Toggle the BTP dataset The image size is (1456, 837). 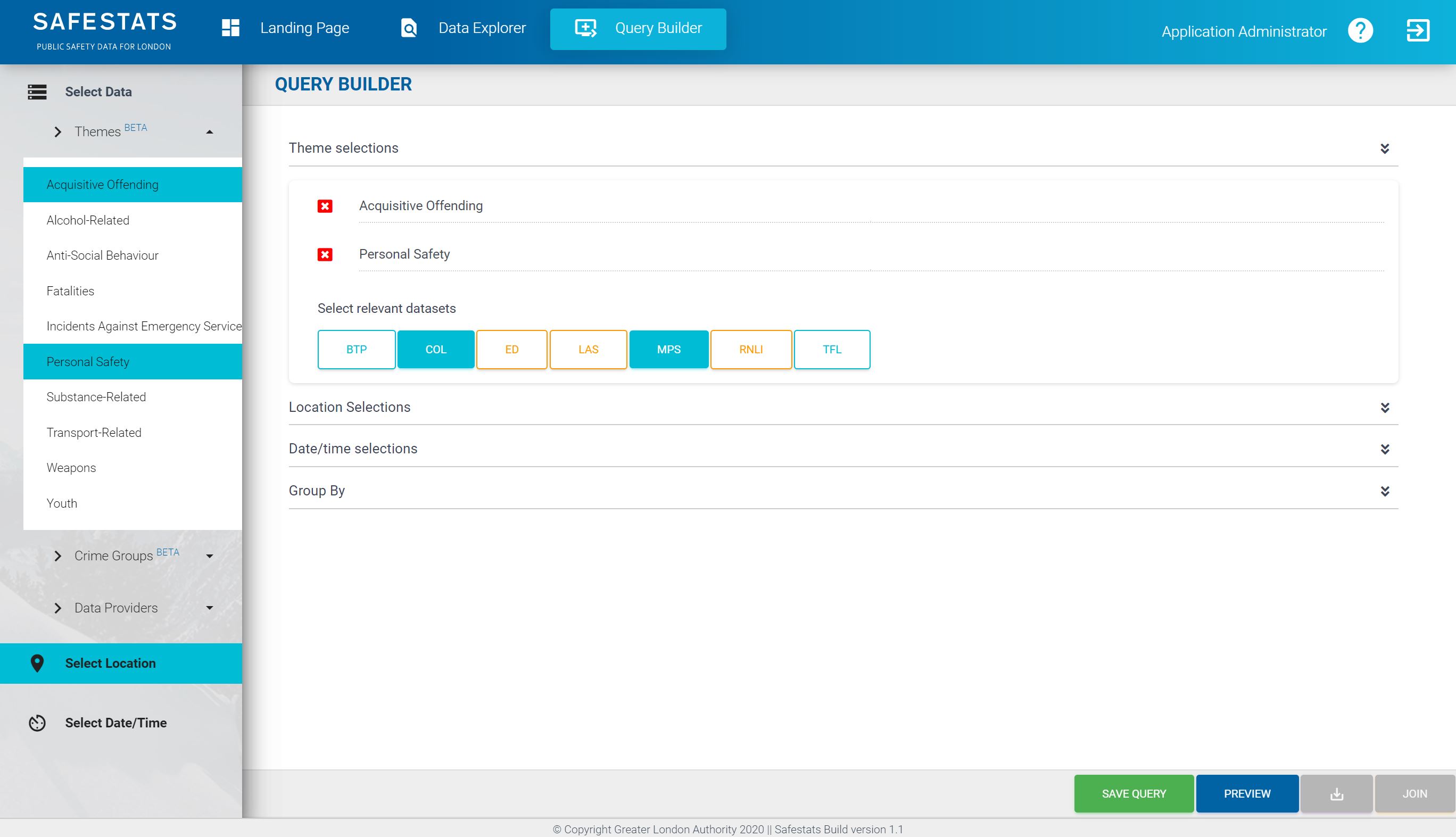(357, 350)
